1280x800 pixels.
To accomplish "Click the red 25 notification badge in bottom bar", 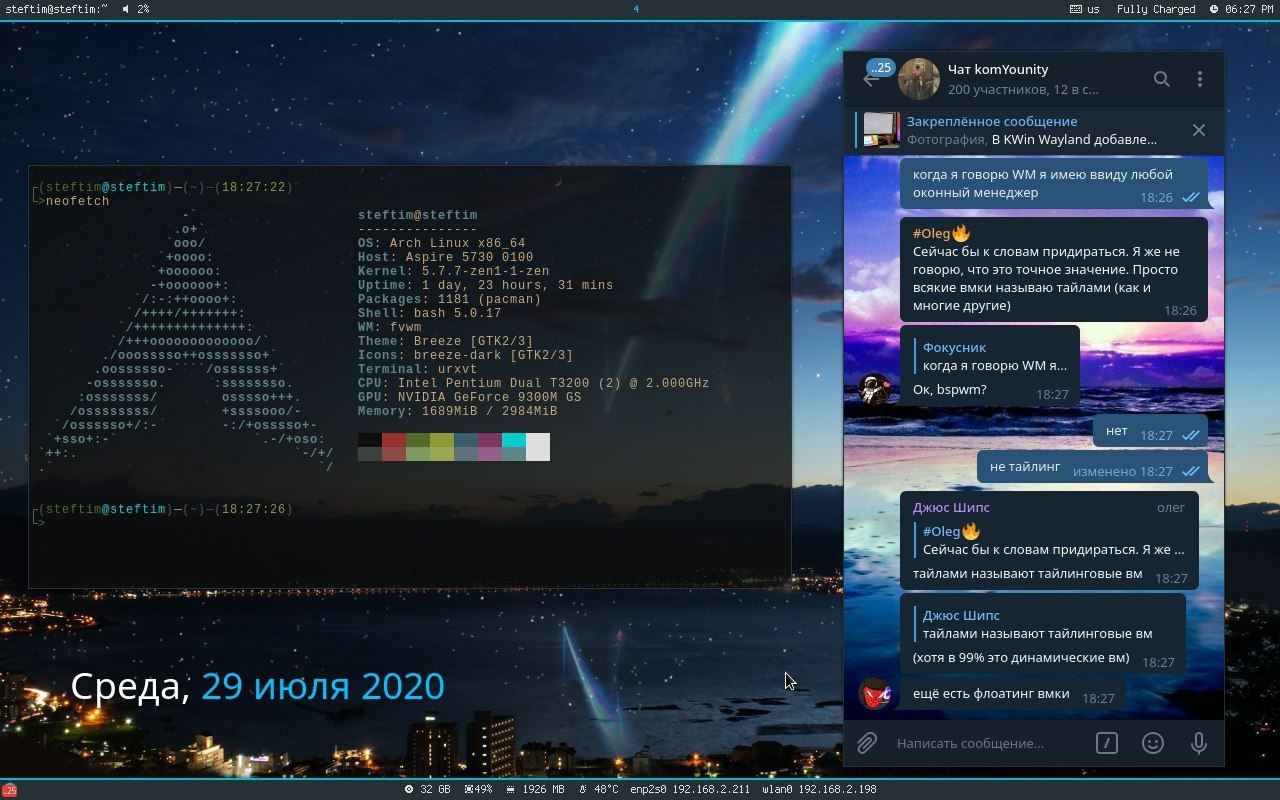I will tap(10, 790).
